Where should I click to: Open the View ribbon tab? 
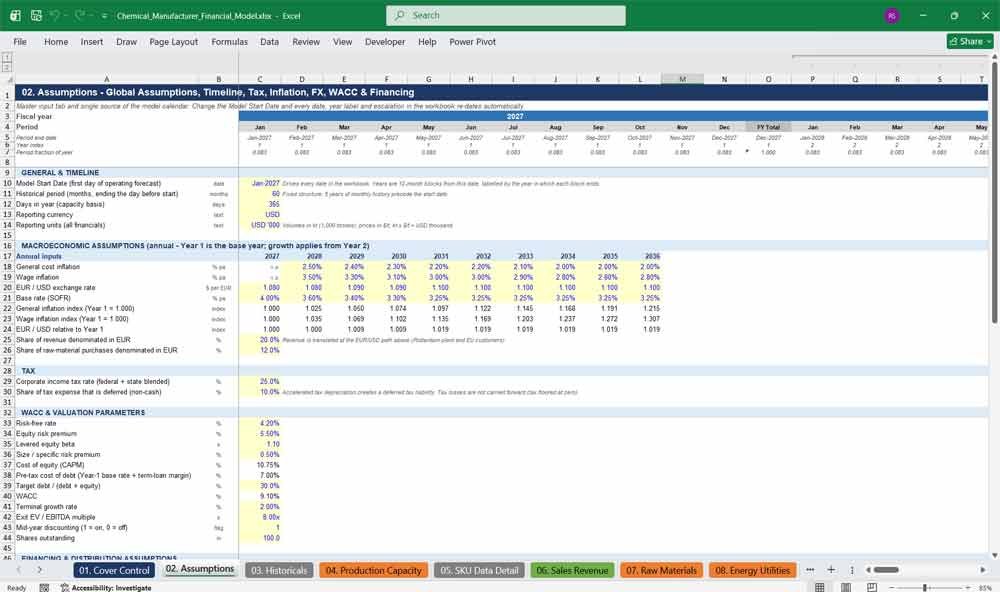point(342,41)
